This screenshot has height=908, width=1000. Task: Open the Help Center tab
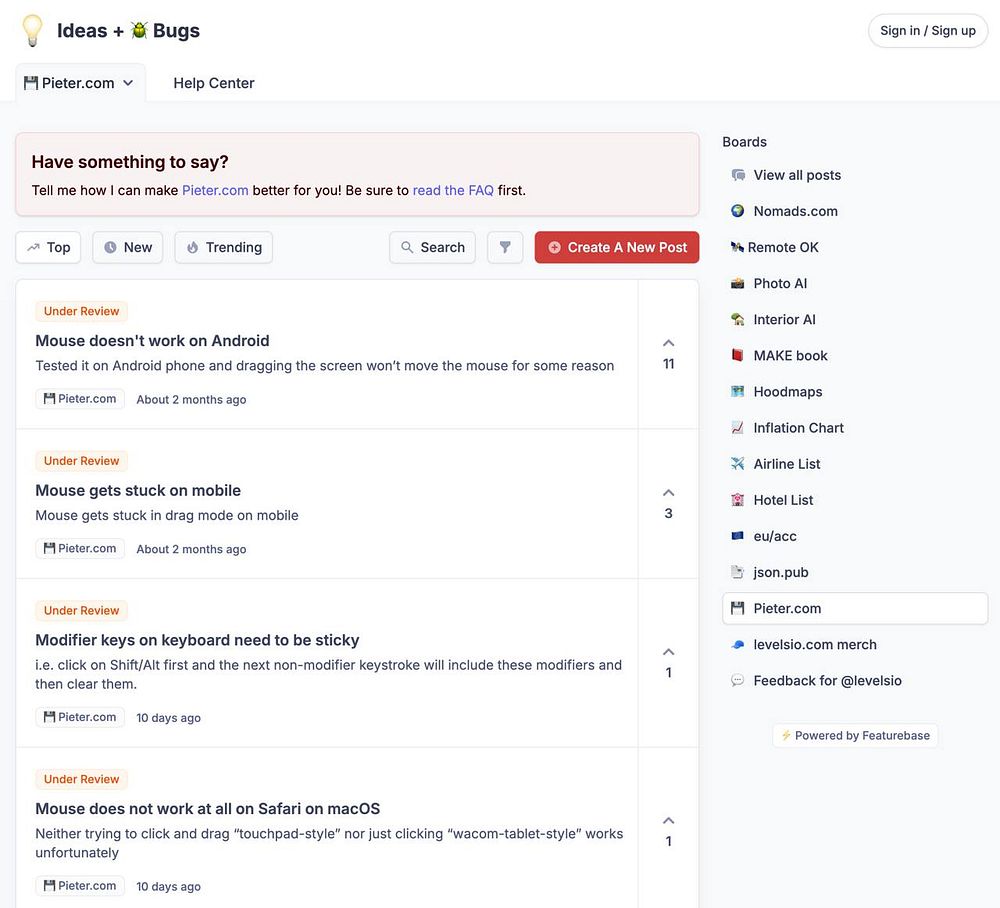click(214, 83)
